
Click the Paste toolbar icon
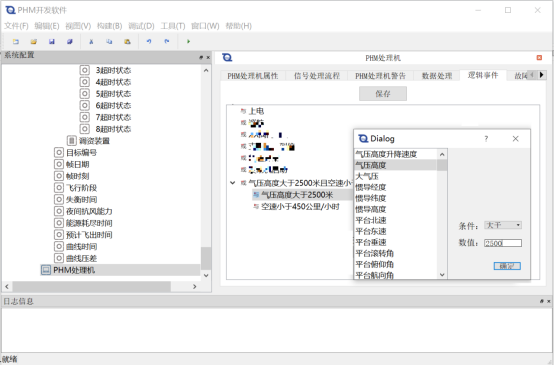pos(127,42)
